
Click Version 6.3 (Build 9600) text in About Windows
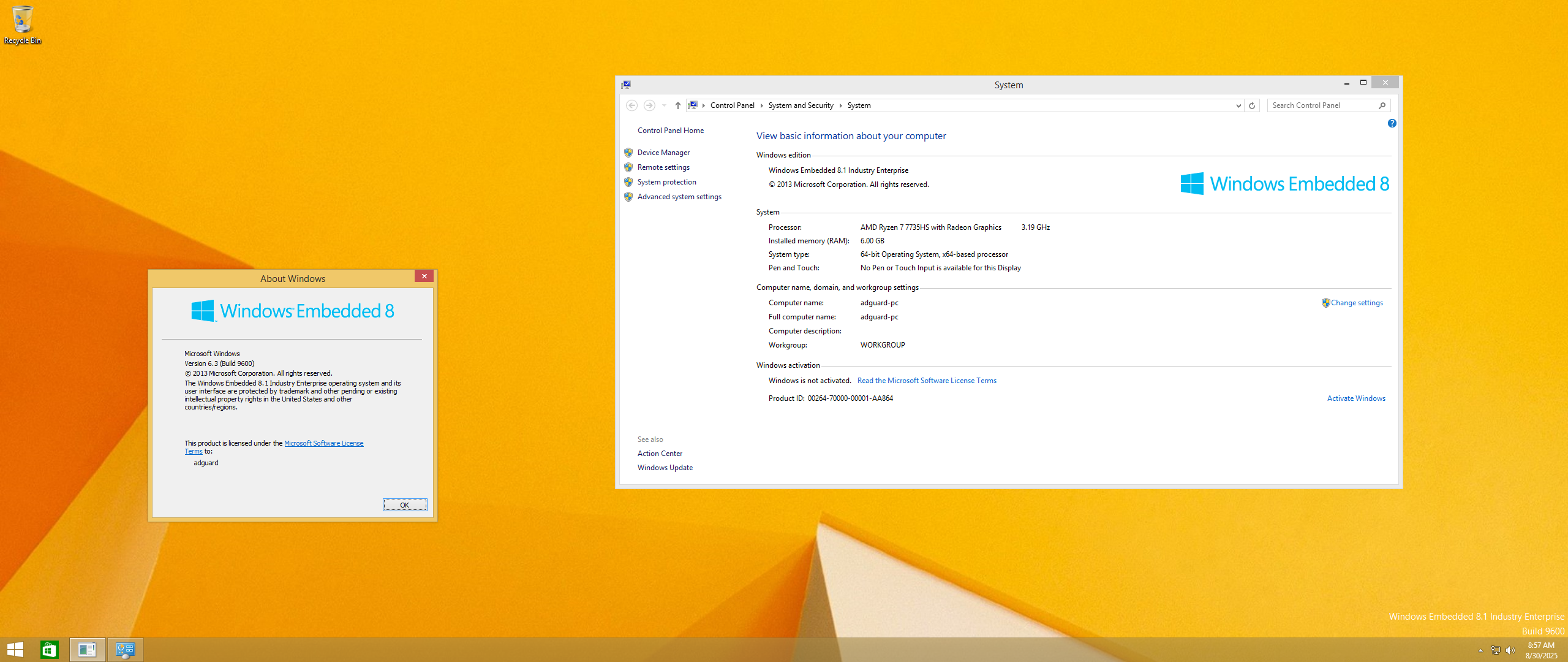pyautogui.click(x=219, y=363)
